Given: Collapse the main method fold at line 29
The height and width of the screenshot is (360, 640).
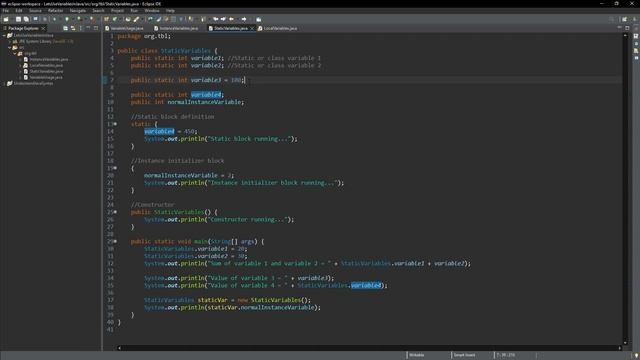Looking at the screenshot, I should point(116,241).
